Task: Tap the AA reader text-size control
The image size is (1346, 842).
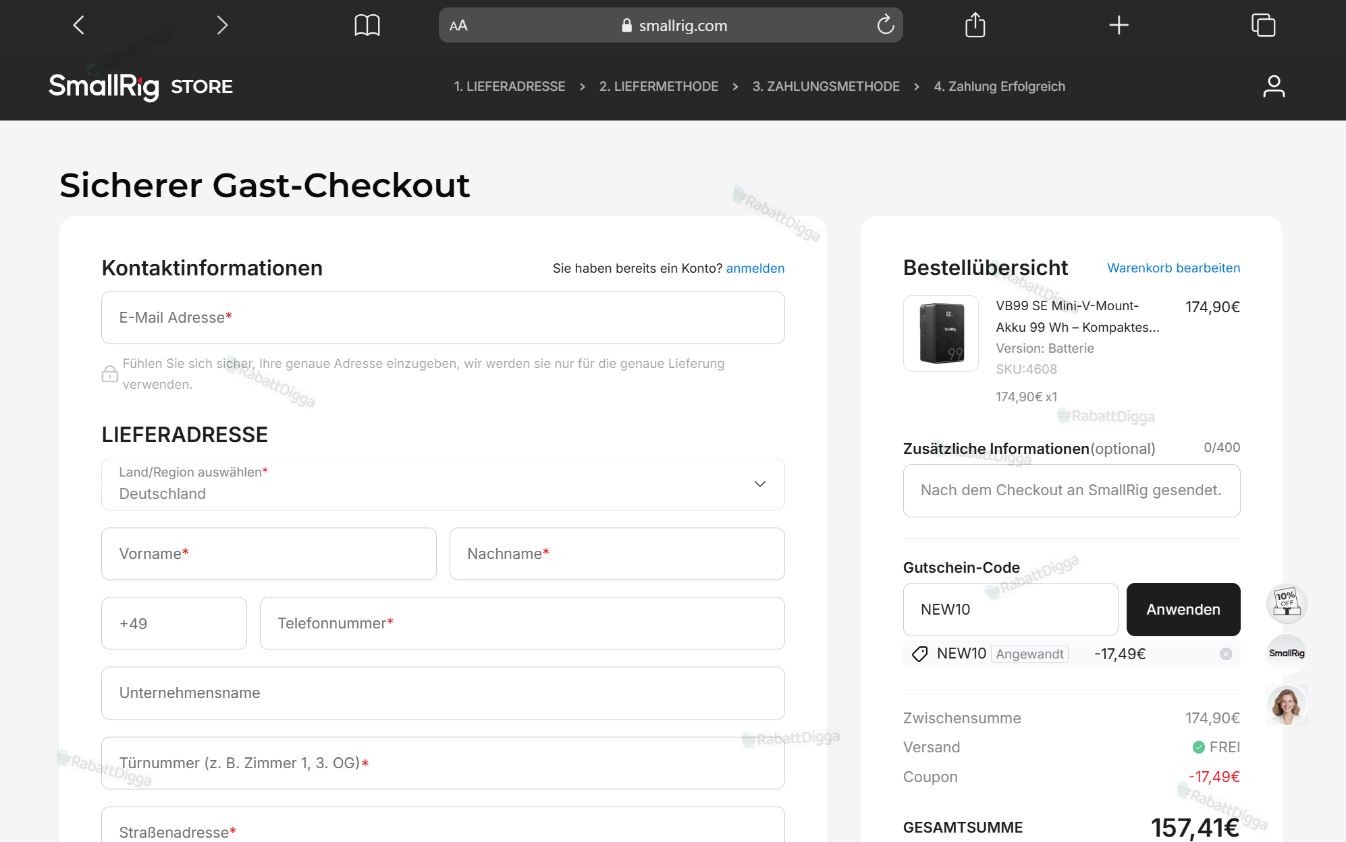Action: 458,26
